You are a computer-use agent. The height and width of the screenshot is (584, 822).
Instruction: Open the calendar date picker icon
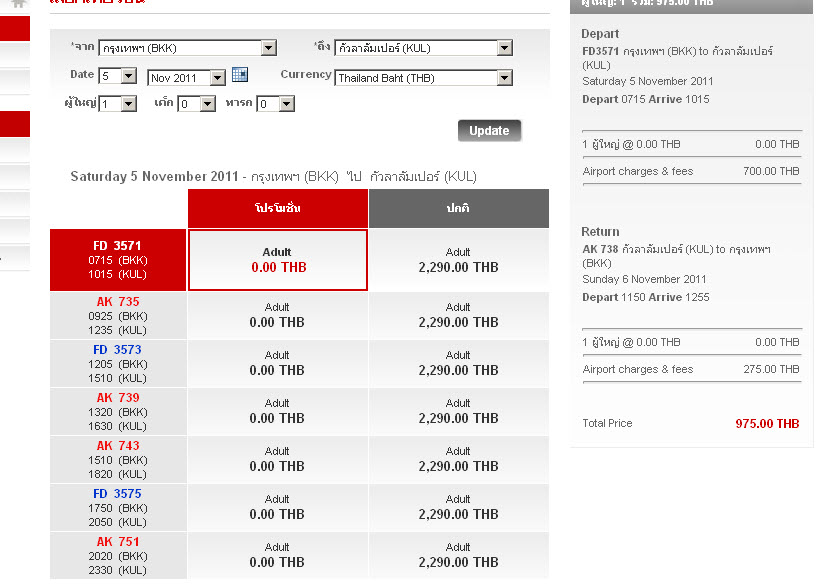240,74
